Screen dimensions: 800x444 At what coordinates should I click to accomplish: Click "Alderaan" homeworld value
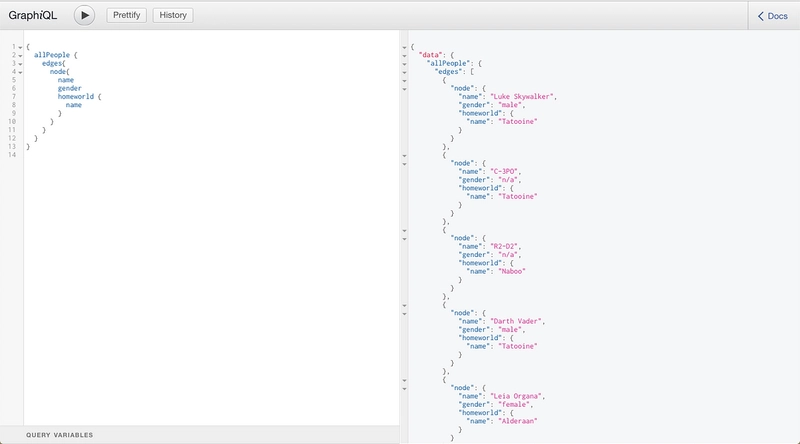(518, 421)
